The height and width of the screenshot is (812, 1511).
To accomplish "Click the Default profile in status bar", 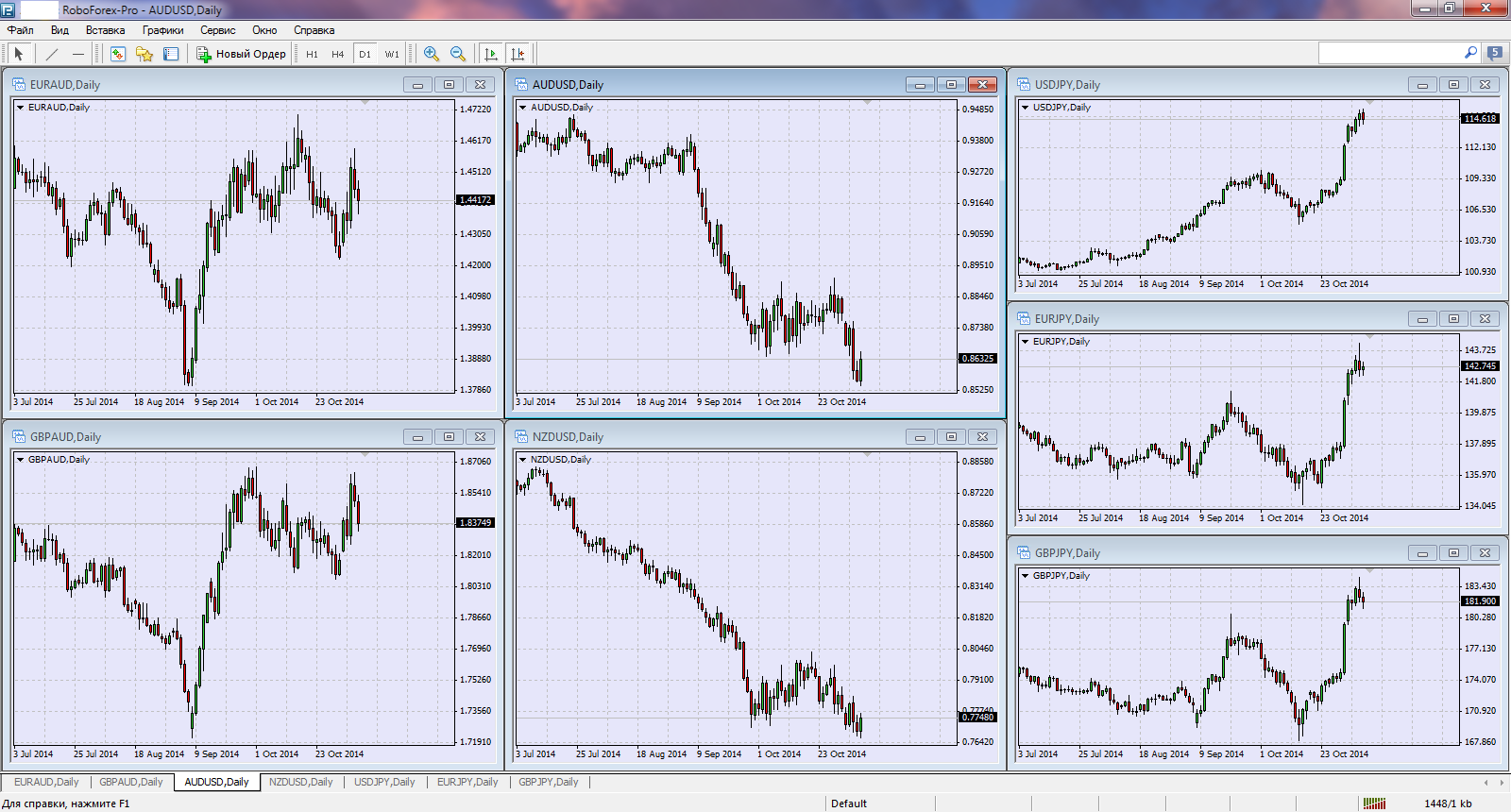I will (849, 804).
